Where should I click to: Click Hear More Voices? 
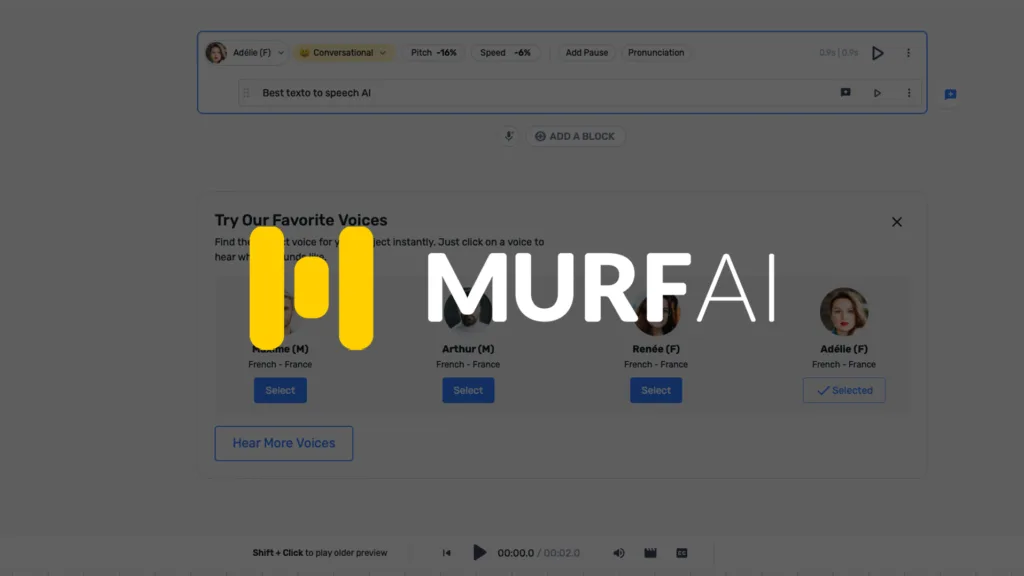click(283, 443)
